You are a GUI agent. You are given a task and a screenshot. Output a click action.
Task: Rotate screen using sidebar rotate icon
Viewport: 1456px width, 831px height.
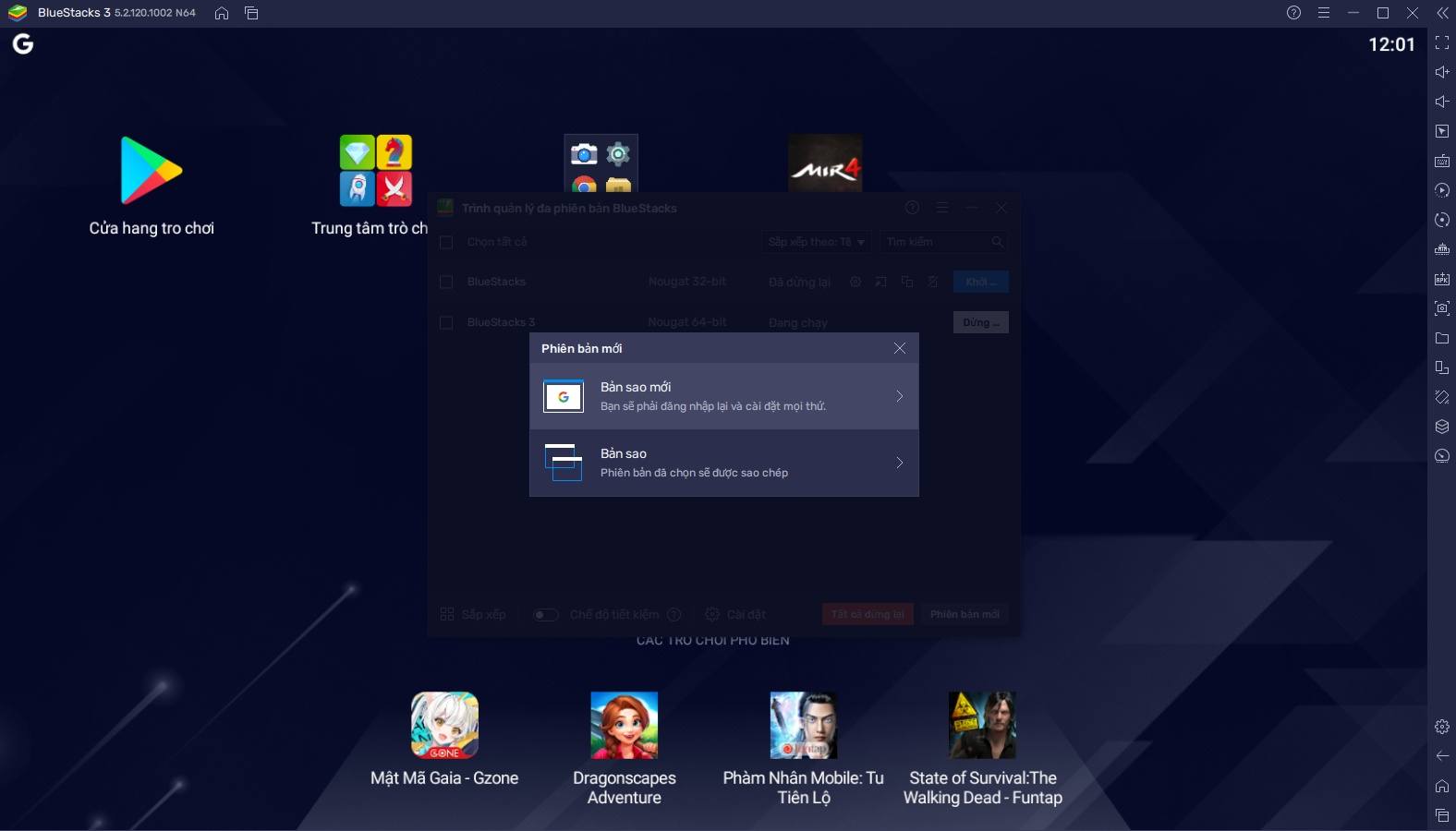click(x=1441, y=367)
